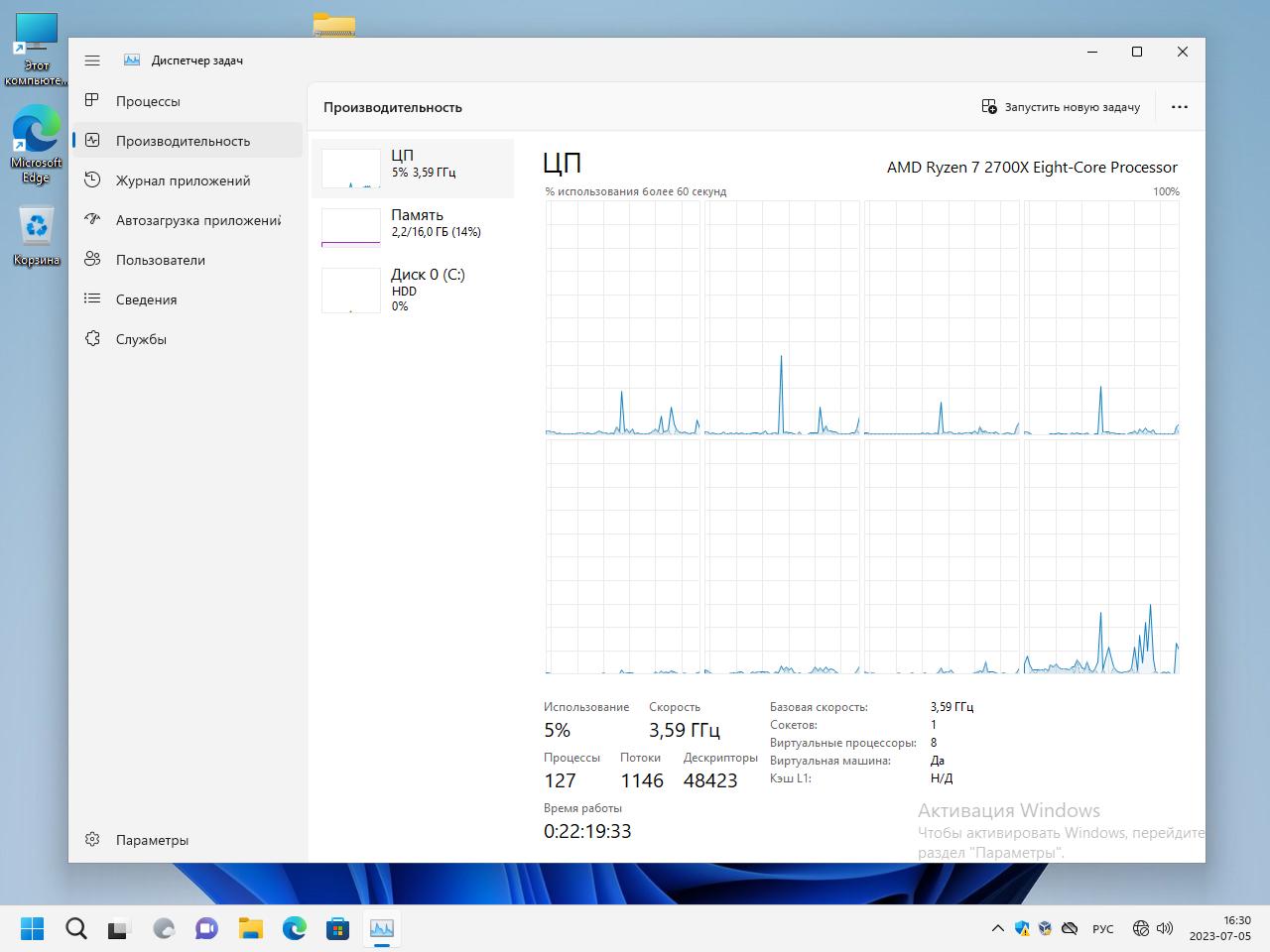Open Microsoft Store from the taskbar
Image resolution: width=1270 pixels, height=952 pixels.
[x=338, y=928]
